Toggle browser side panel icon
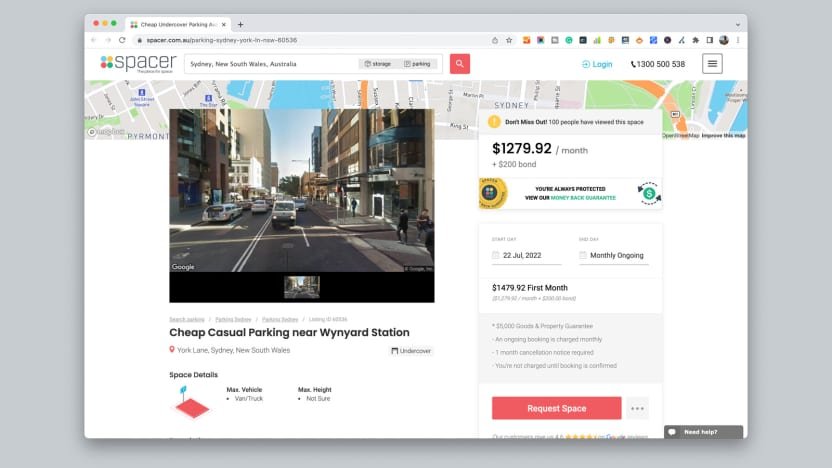The width and height of the screenshot is (832, 468). (709, 40)
